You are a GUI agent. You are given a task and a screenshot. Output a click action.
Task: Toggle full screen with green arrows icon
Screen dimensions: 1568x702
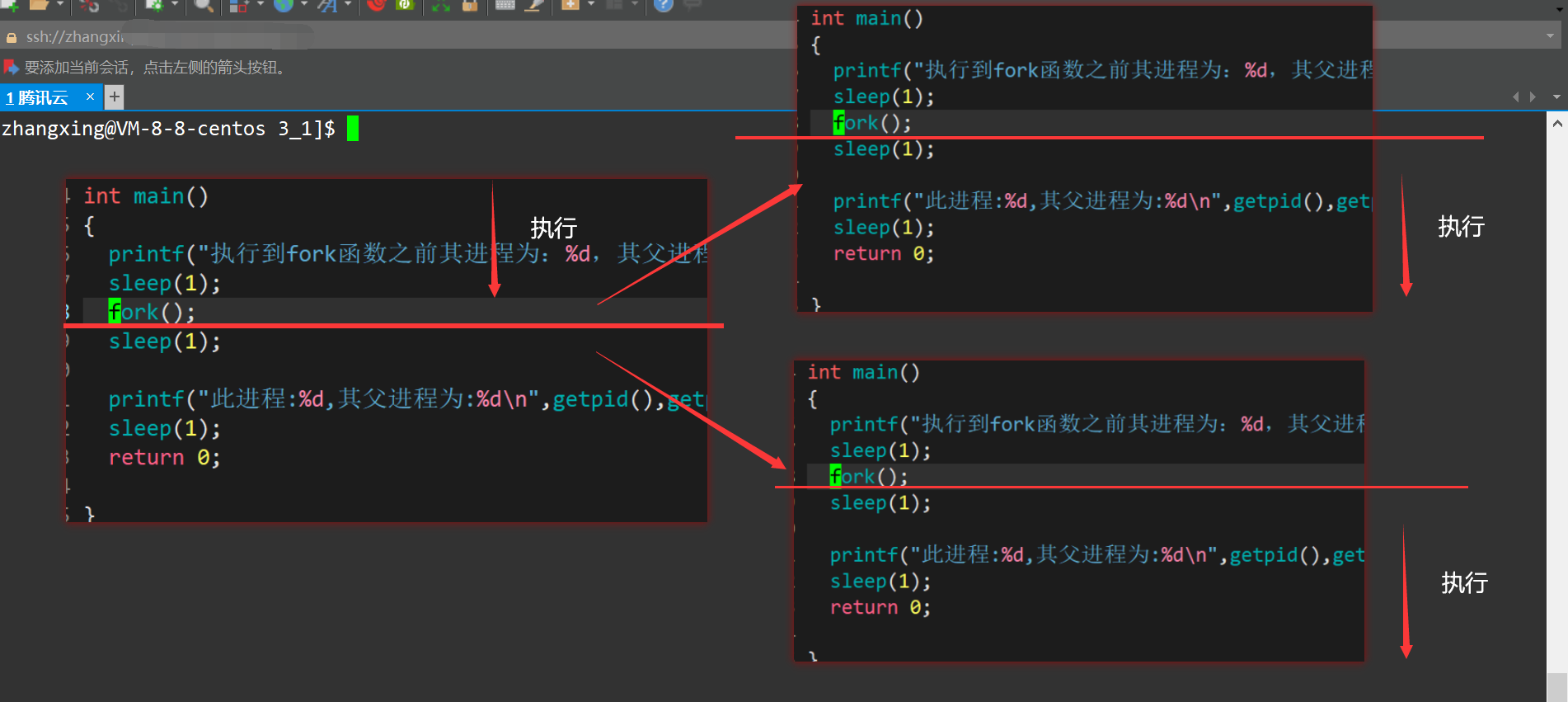click(441, 5)
